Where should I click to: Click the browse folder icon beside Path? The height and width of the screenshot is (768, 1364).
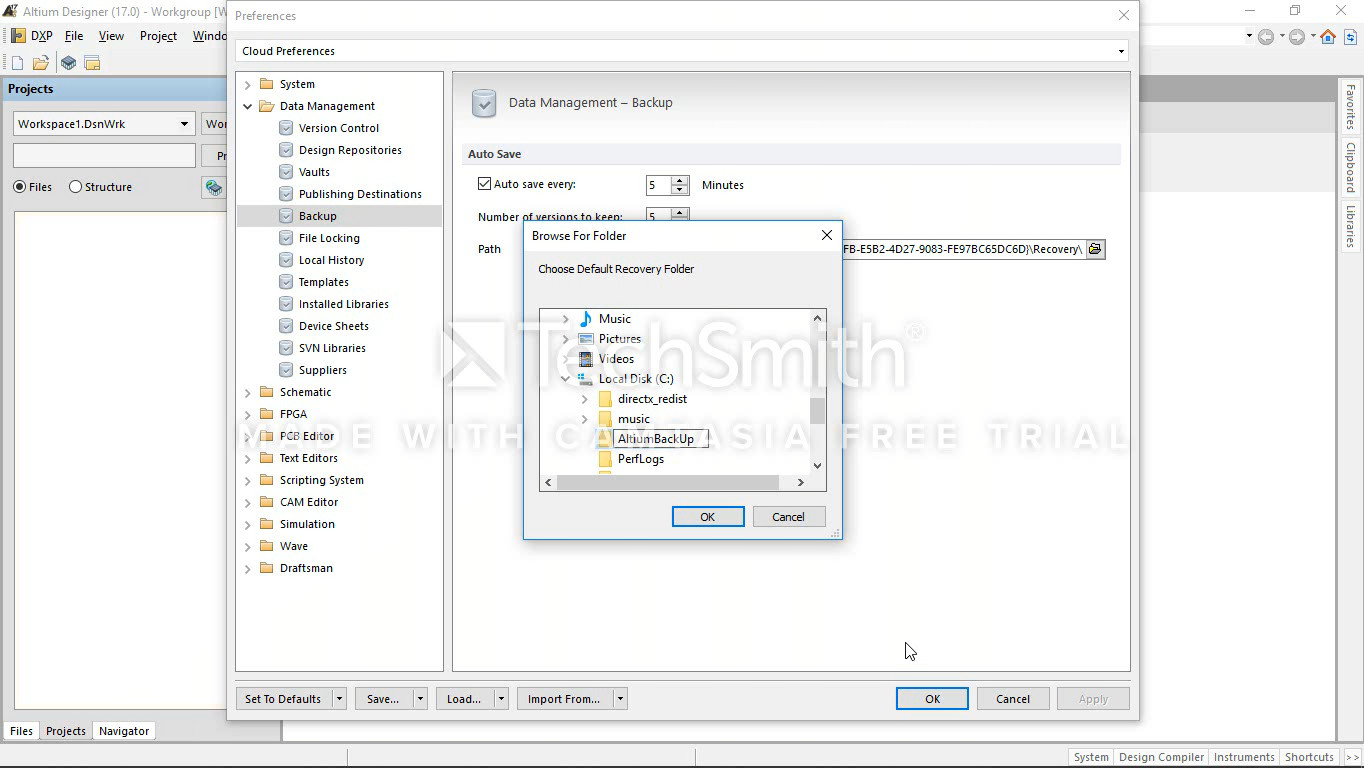[x=1095, y=249]
